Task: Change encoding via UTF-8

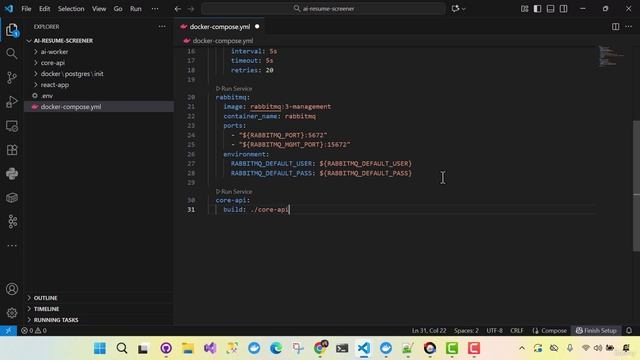Action: (x=494, y=331)
